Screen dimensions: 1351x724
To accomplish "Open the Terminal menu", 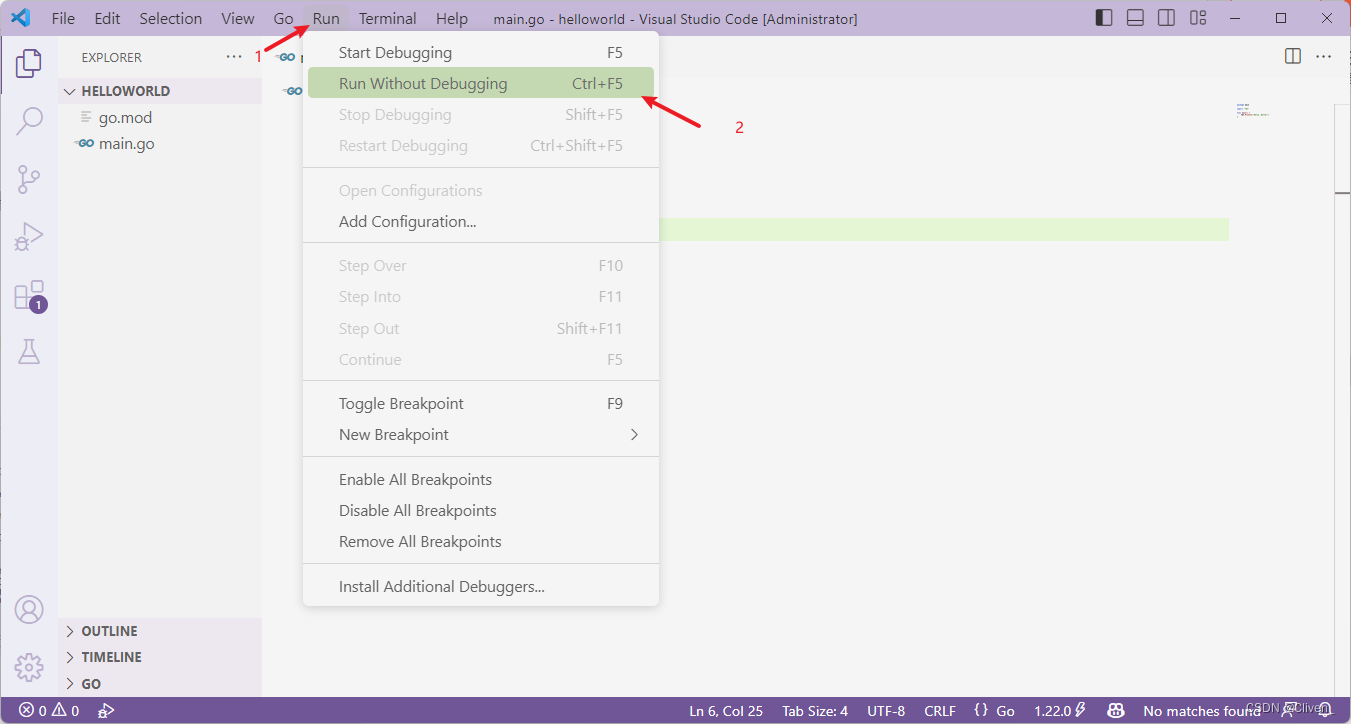I will click(388, 18).
